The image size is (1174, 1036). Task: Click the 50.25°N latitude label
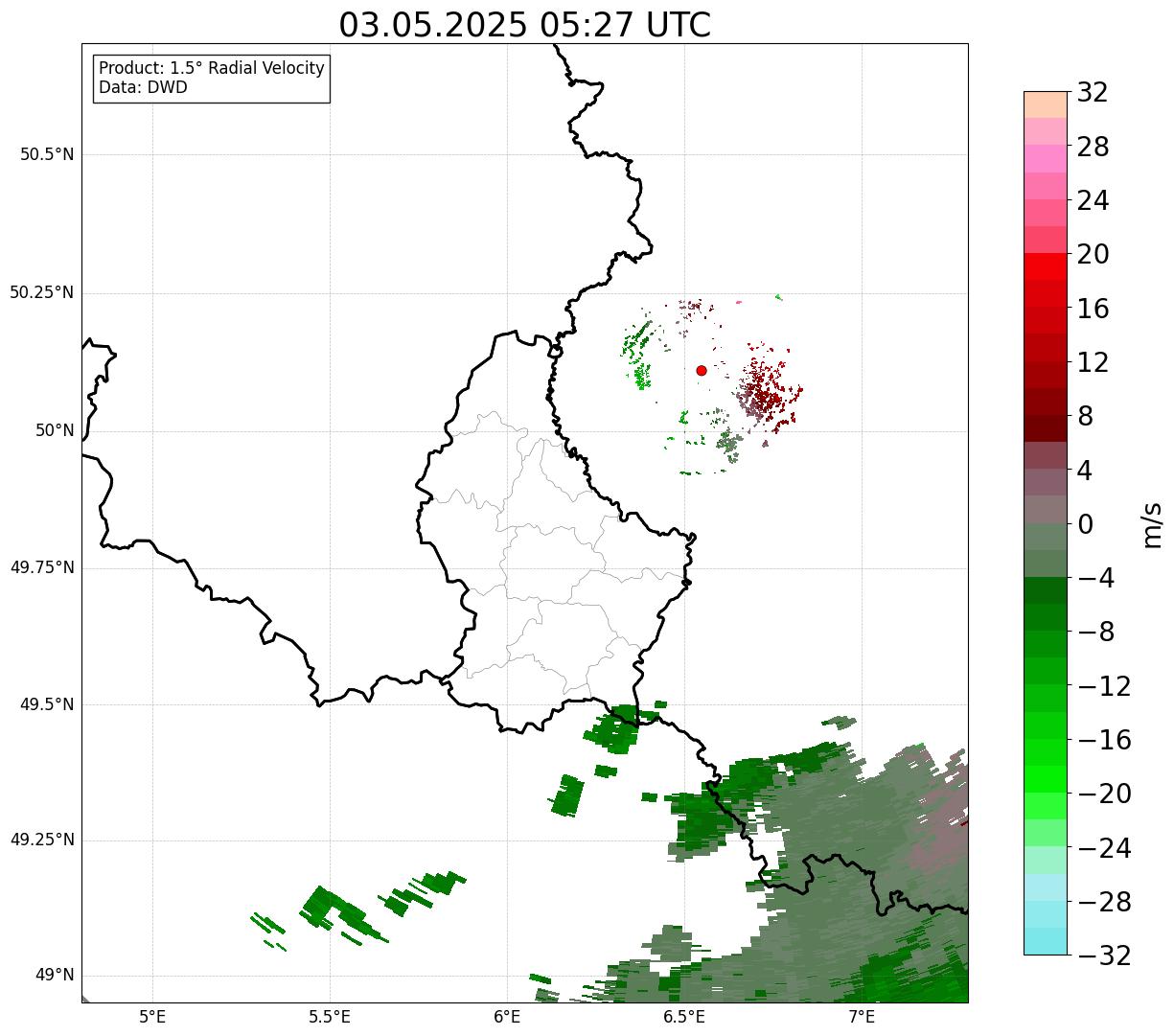pos(41,292)
